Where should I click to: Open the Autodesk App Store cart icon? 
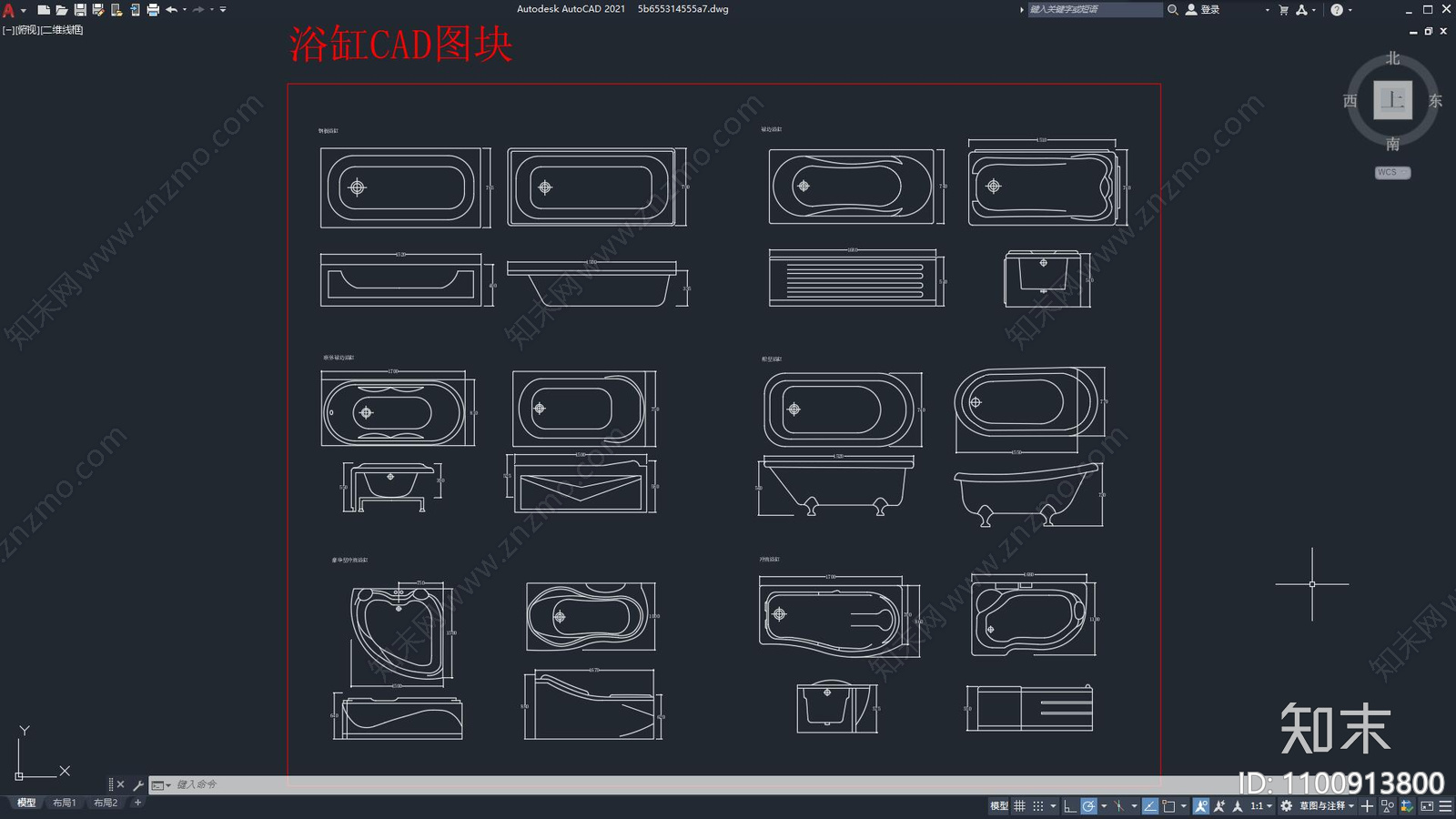tap(1284, 9)
